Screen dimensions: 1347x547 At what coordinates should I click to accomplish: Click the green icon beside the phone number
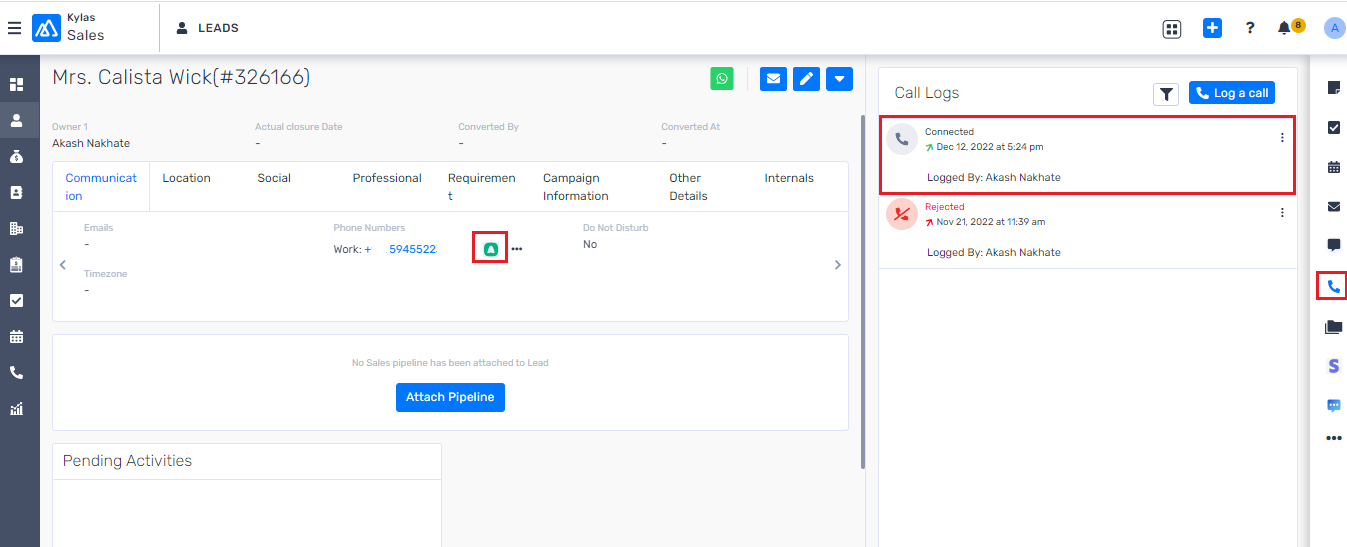pos(490,249)
